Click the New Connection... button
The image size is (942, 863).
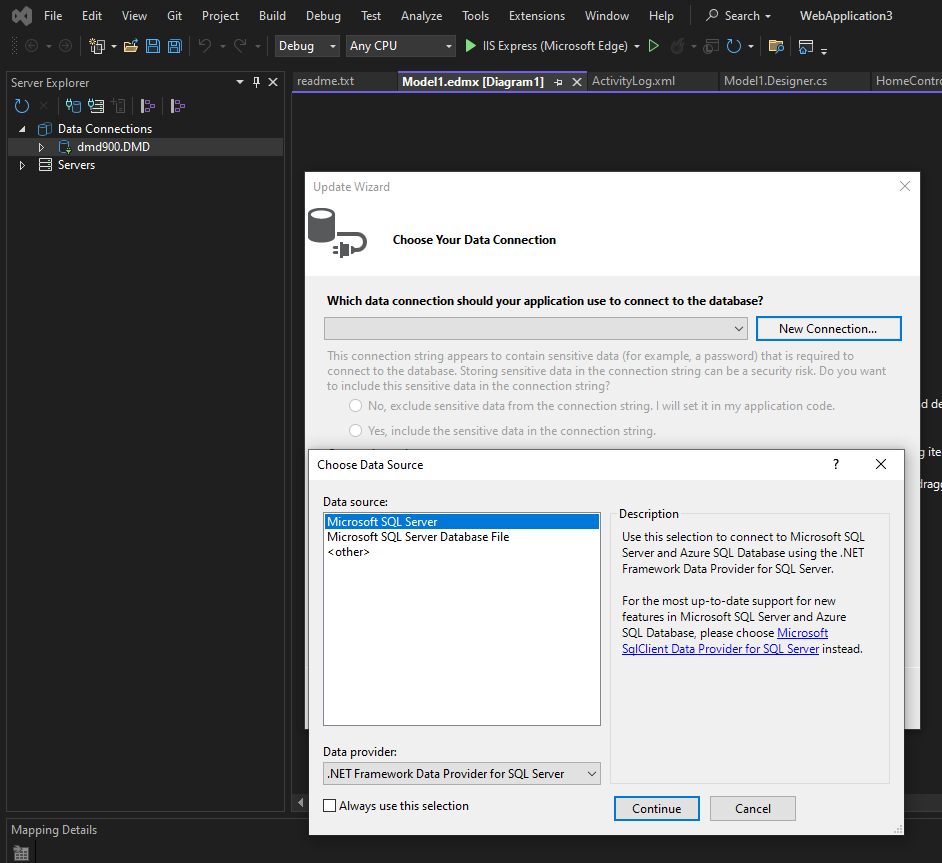pos(827,329)
